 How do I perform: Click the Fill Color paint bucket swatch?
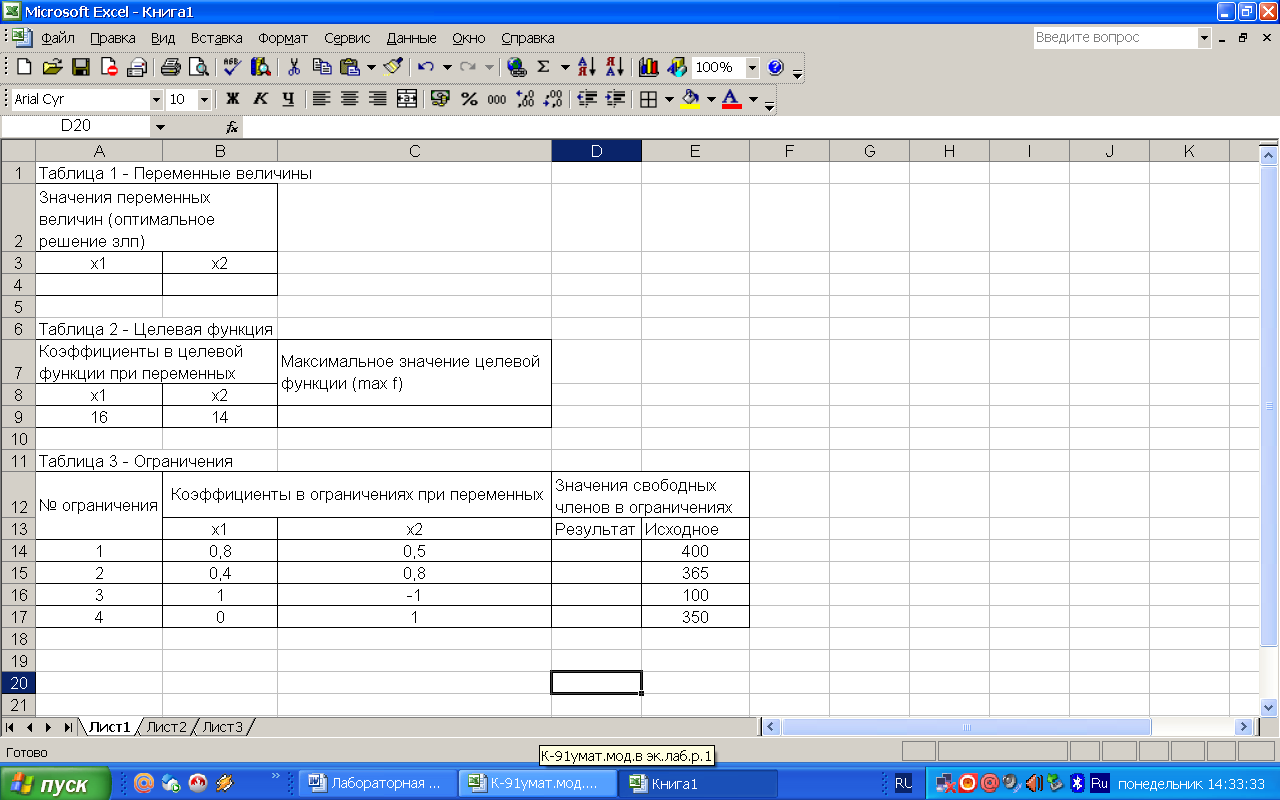(690, 99)
